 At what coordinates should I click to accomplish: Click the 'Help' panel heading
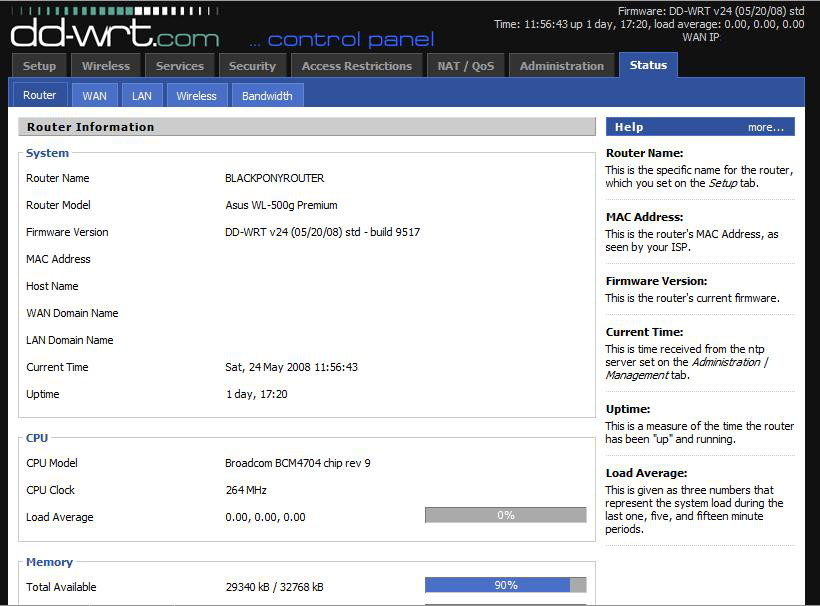click(629, 127)
